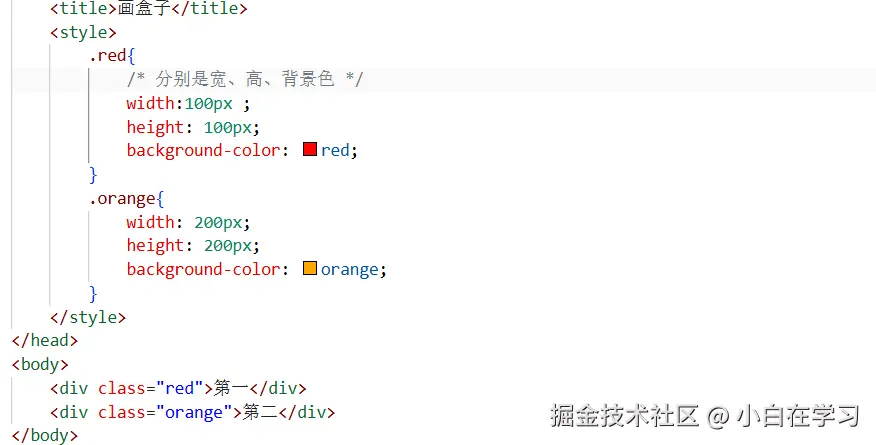Click the closing </style> tag
This screenshot has height=445, width=876.
point(88,317)
